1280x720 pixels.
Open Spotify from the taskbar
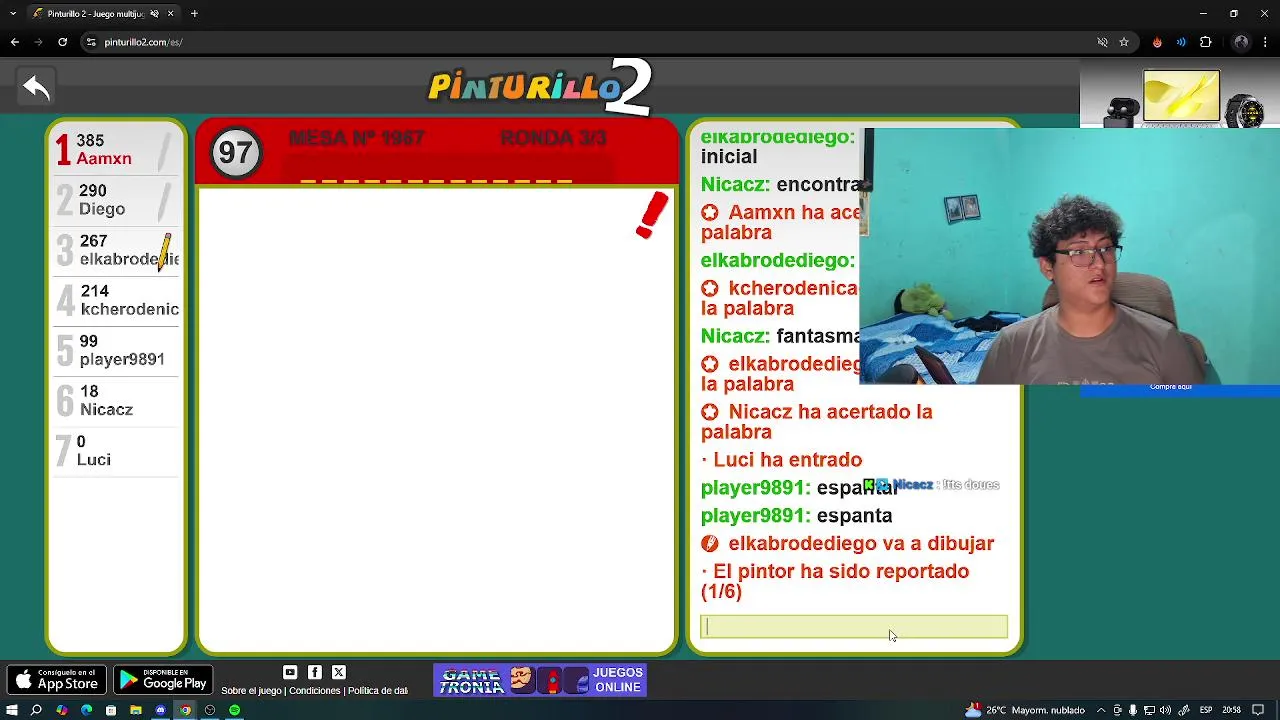click(x=234, y=710)
